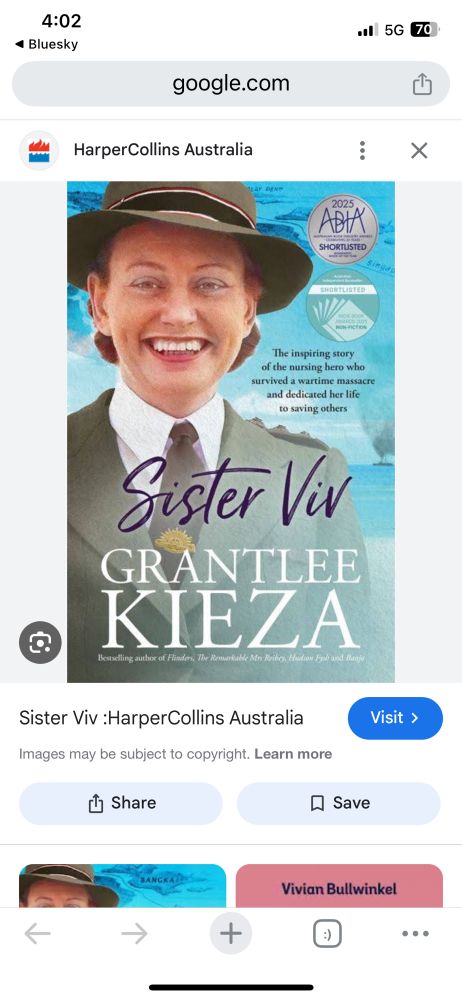Open the Vivian Bullwinkel related image

[x=339, y=885]
